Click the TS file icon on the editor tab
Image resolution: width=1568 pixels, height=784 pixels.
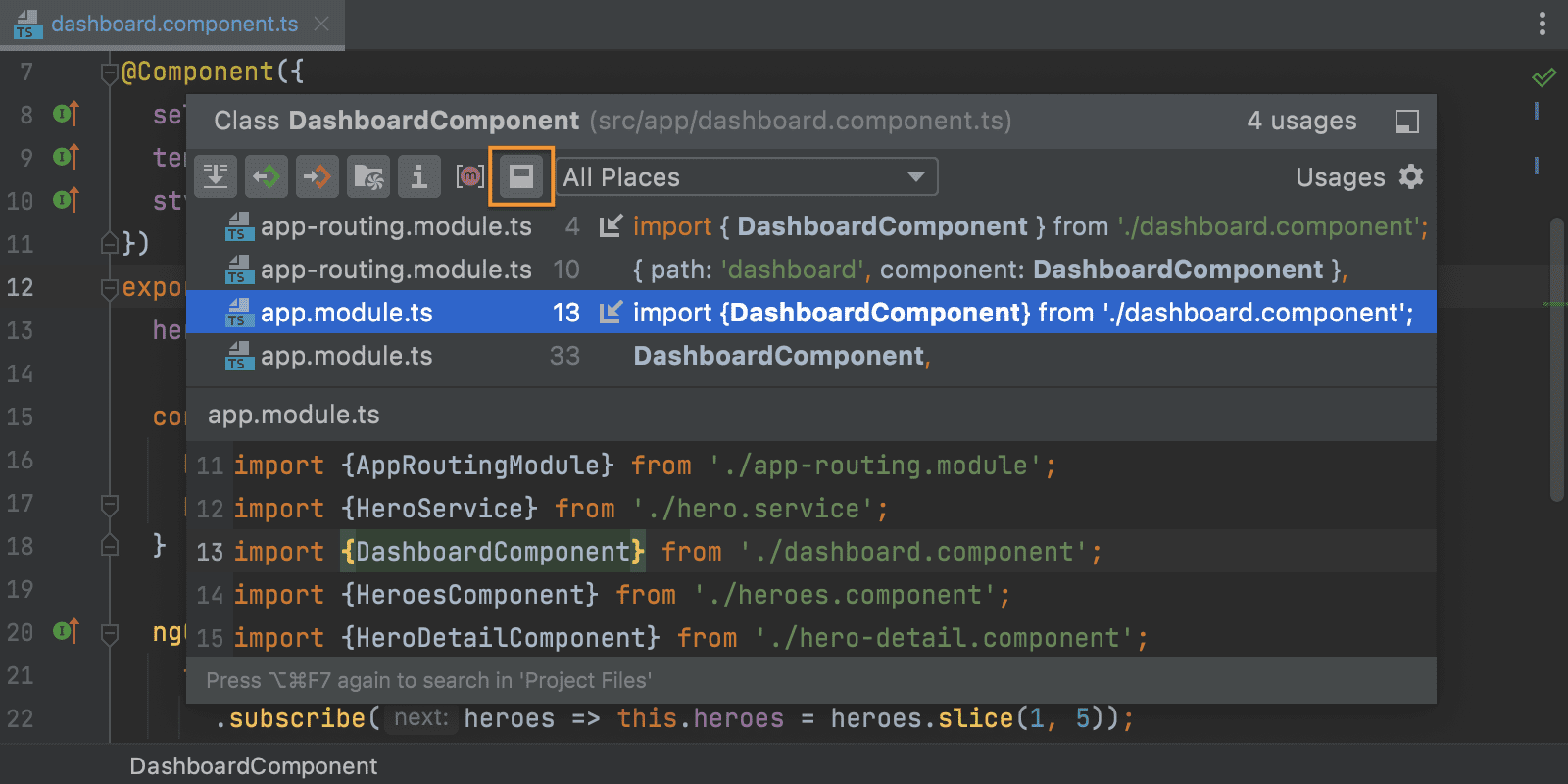[27, 24]
